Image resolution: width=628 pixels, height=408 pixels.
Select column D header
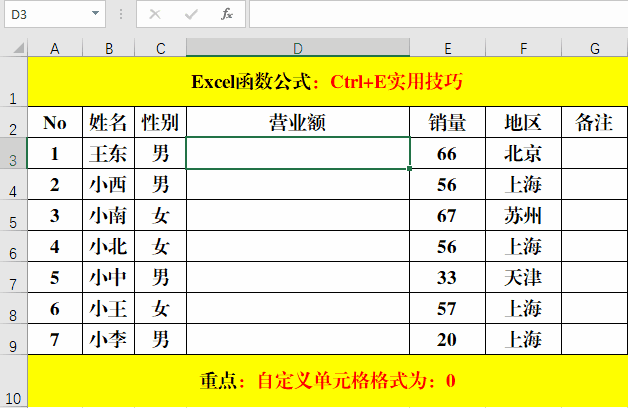tap(298, 48)
